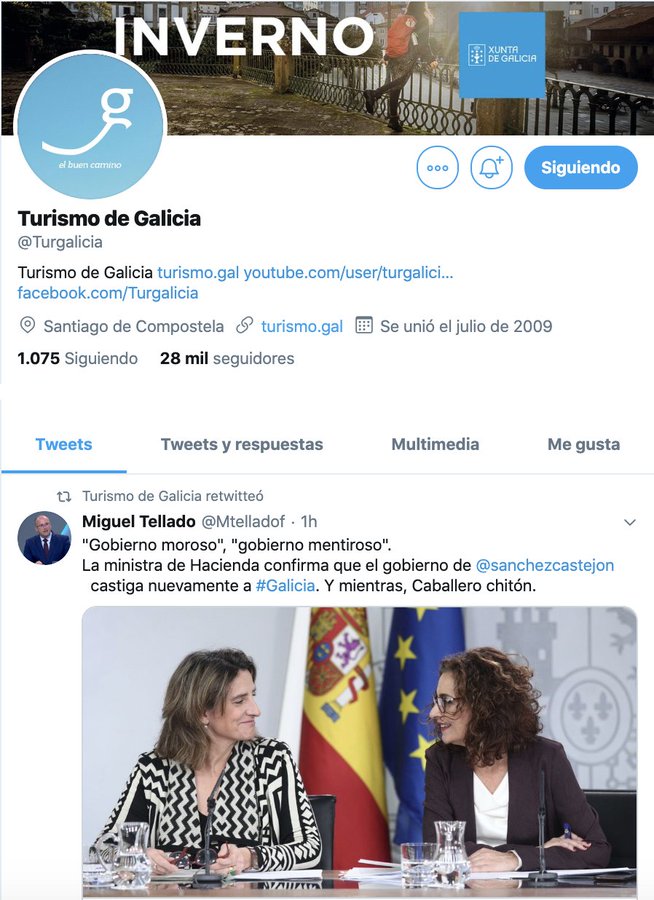Click the location pin icon near Santiago
This screenshot has width=654, height=900.
point(27,325)
